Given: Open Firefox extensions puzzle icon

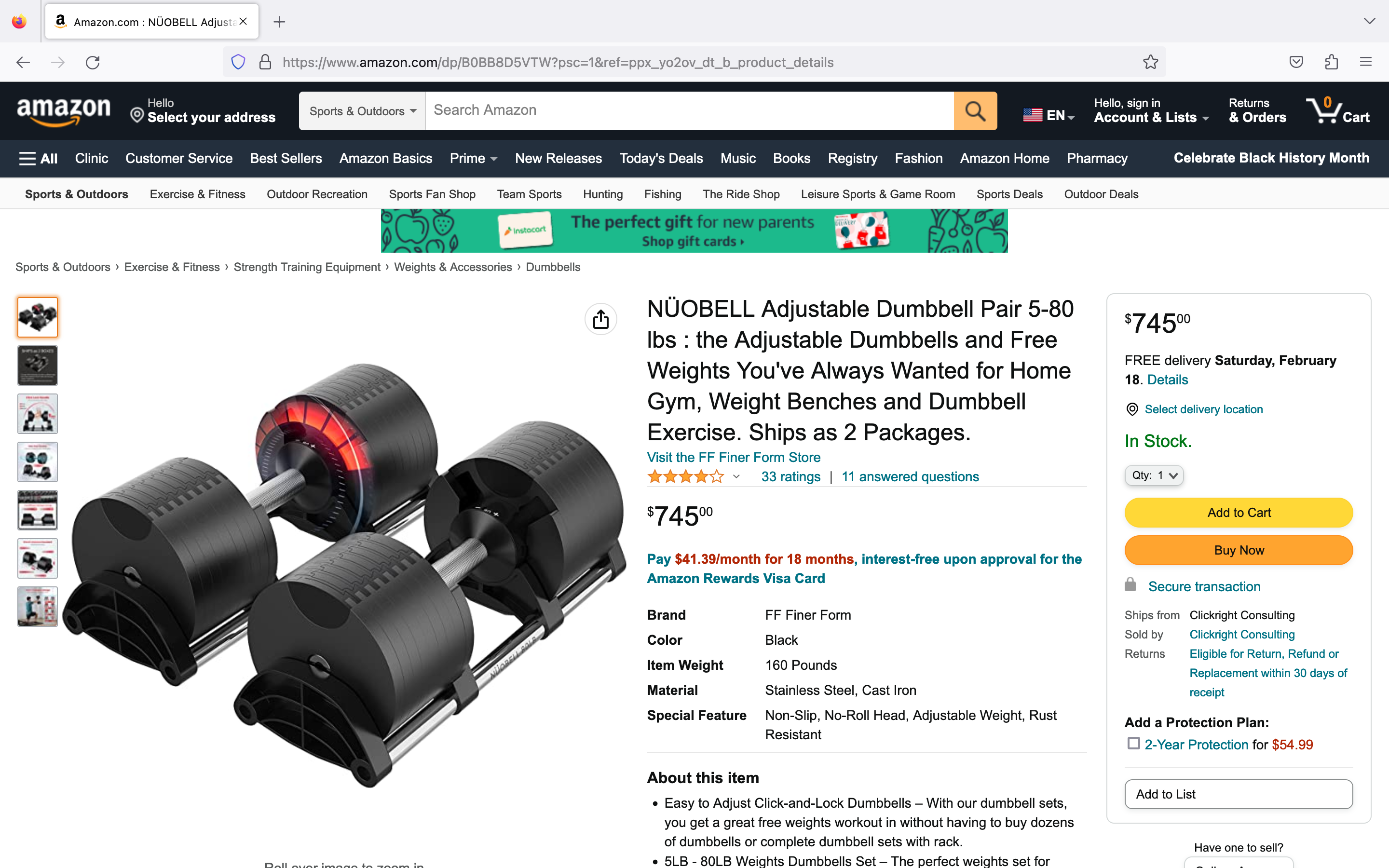Looking at the screenshot, I should click(x=1332, y=62).
